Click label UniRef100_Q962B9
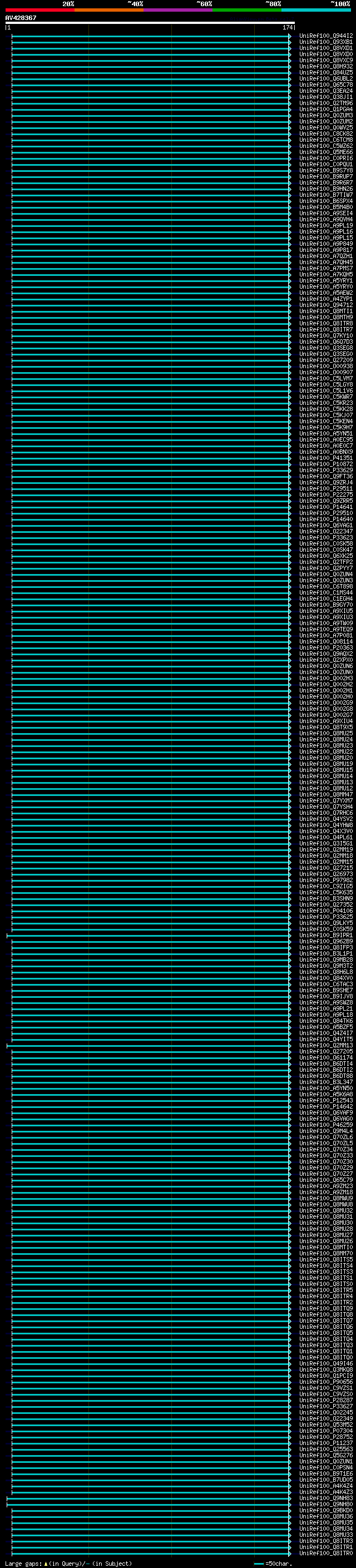This screenshot has width=356, height=1568. [326, 941]
